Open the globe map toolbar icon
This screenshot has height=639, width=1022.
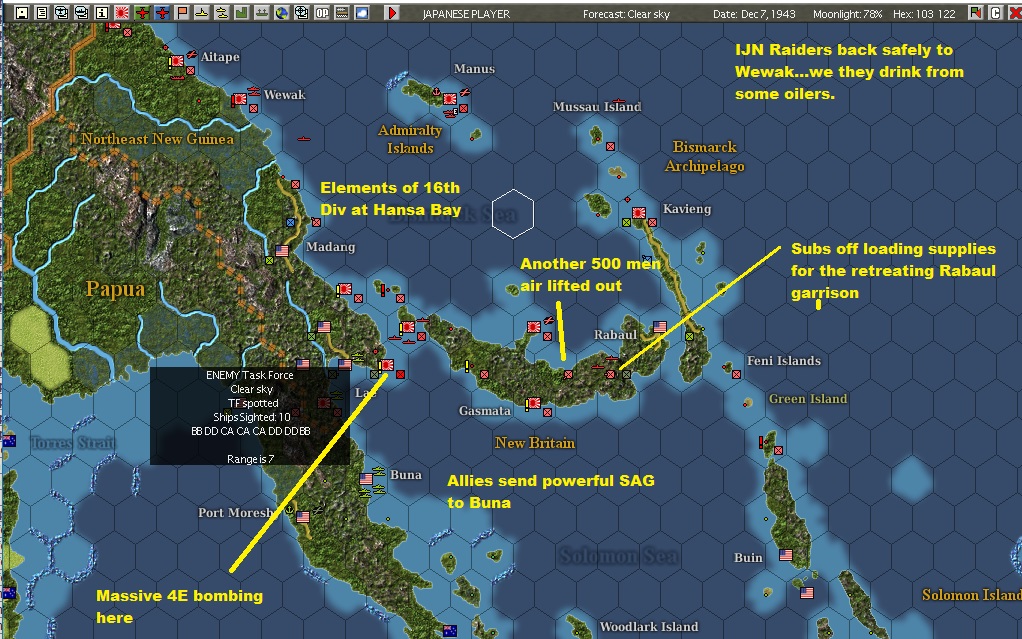282,12
